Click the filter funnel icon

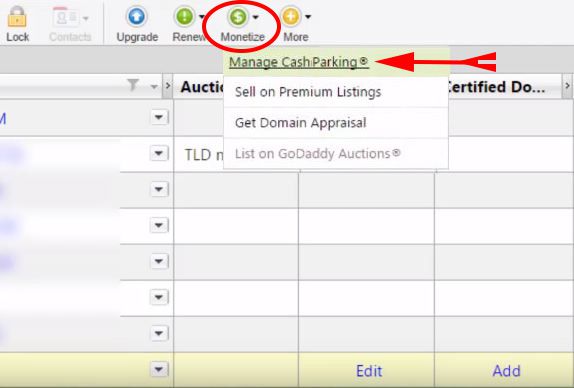coord(133,85)
